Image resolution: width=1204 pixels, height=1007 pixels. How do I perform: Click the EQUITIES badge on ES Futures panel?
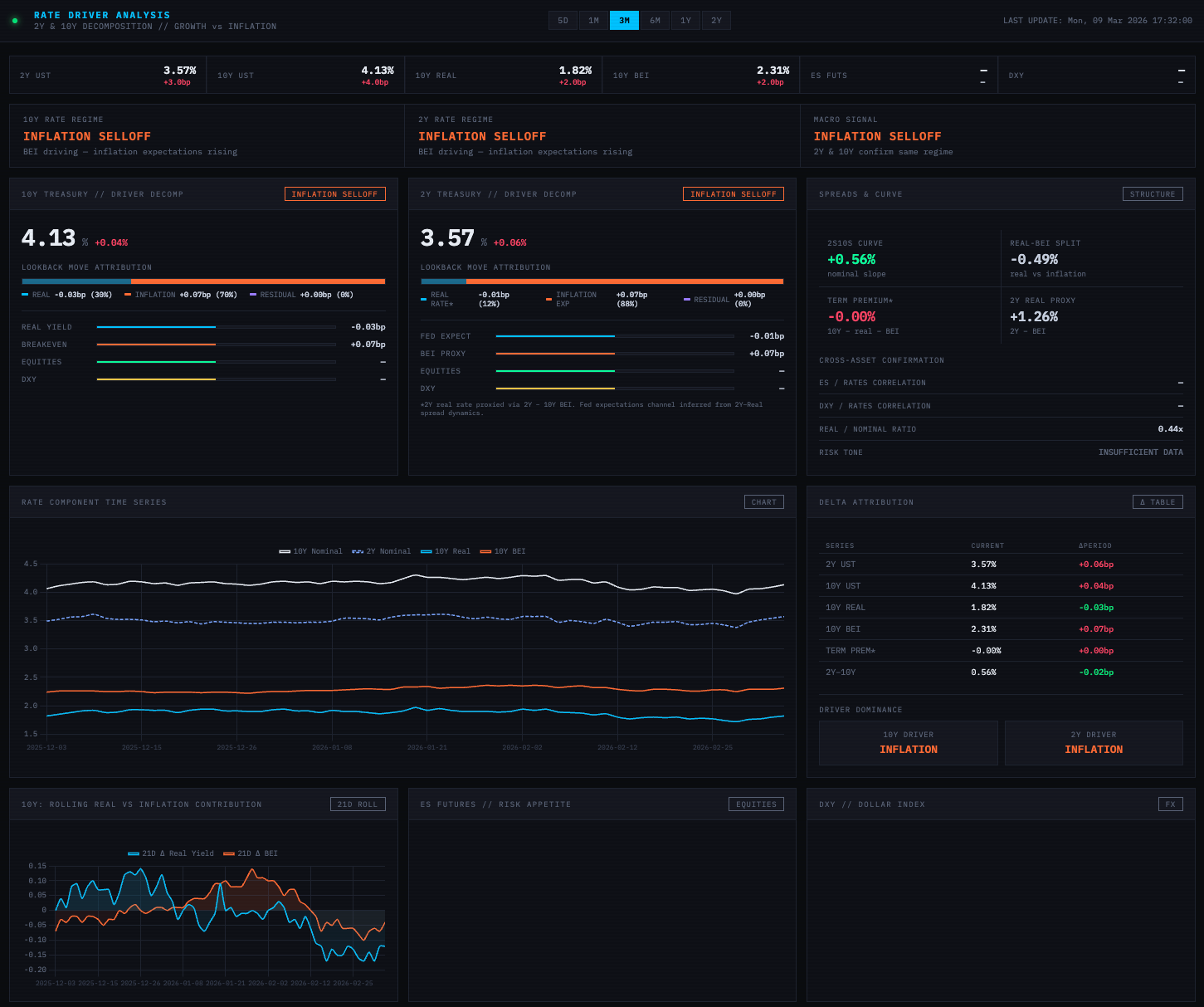tap(756, 804)
